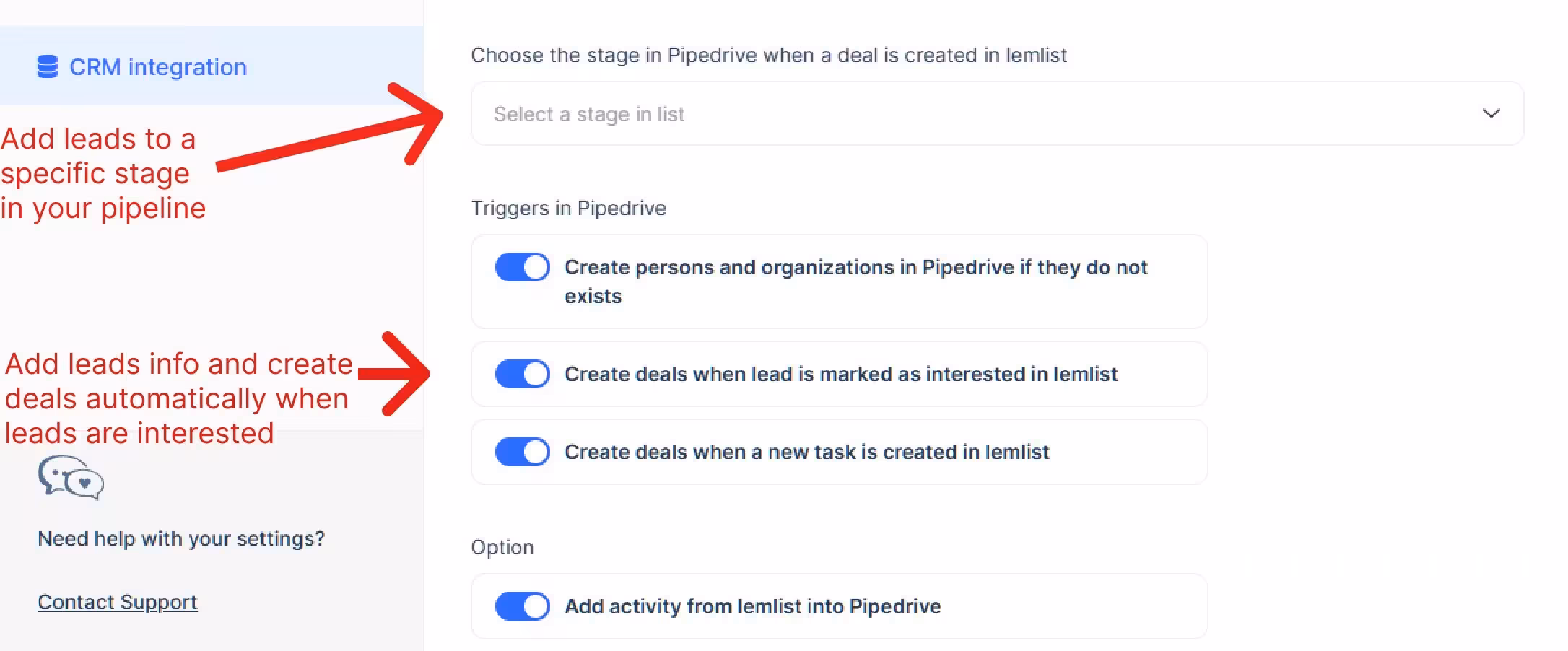Click the database icon beside CRM integration
This screenshot has width=1568, height=651.
[x=47, y=66]
